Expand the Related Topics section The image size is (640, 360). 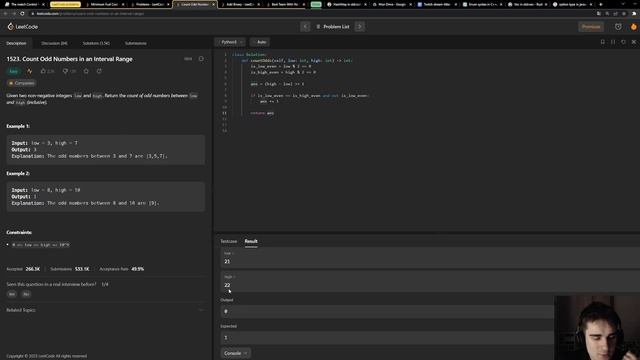(x=105, y=310)
